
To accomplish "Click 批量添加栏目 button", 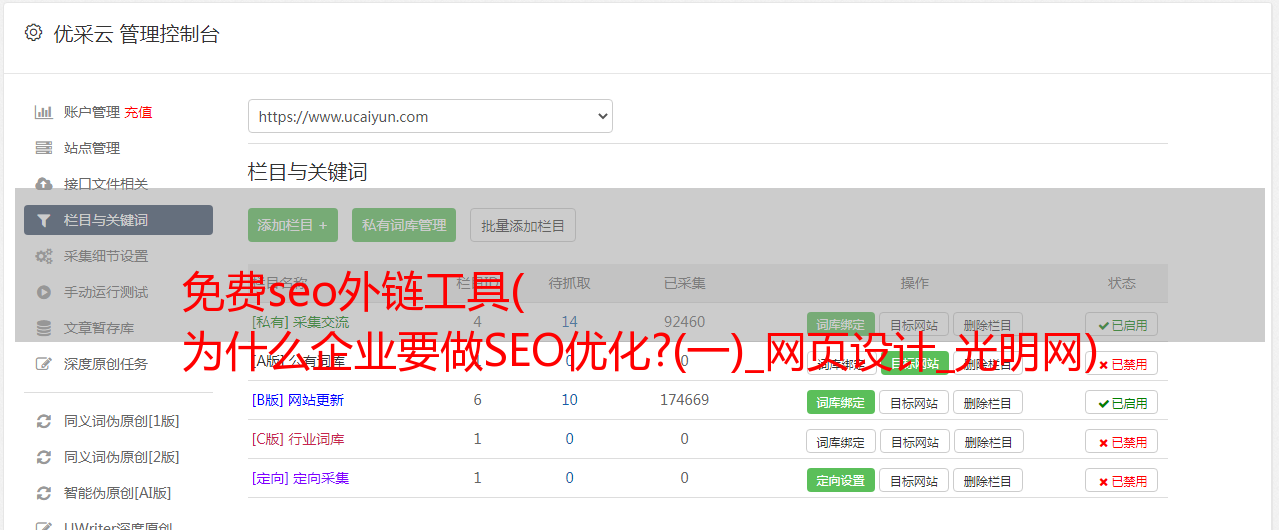I will [x=523, y=225].
